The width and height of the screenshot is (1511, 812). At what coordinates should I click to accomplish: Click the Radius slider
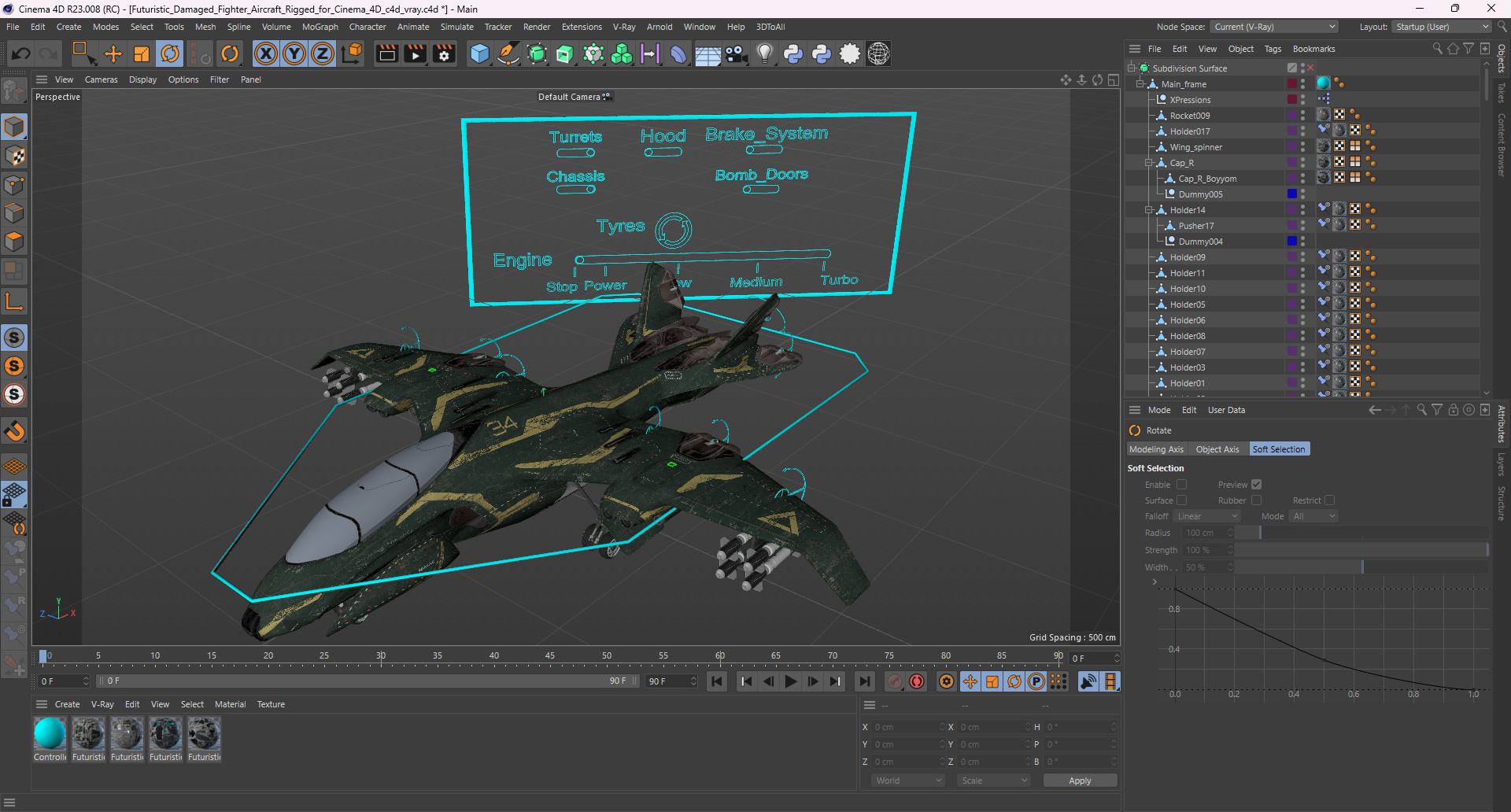(x=1361, y=533)
